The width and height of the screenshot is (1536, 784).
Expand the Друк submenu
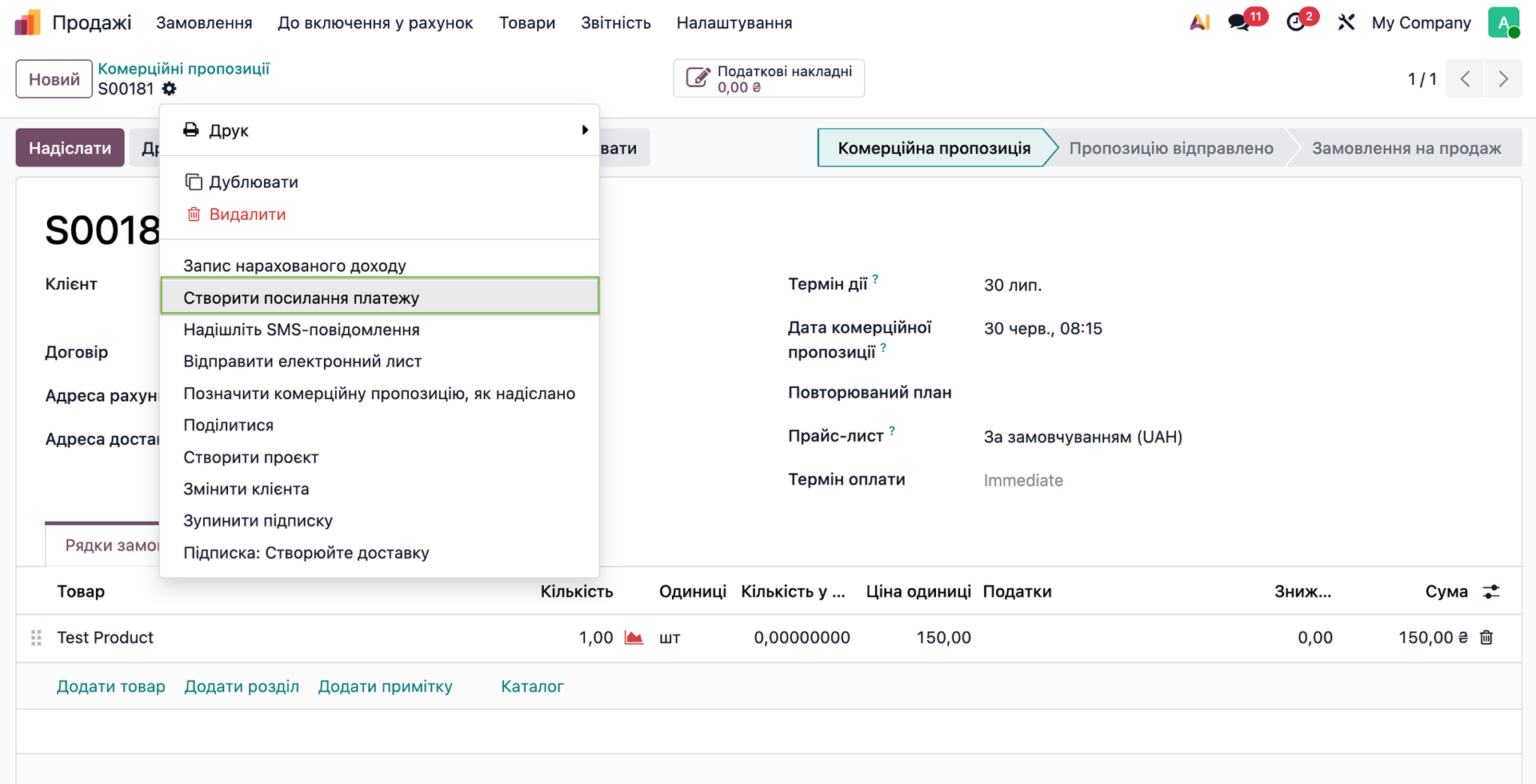click(x=379, y=130)
